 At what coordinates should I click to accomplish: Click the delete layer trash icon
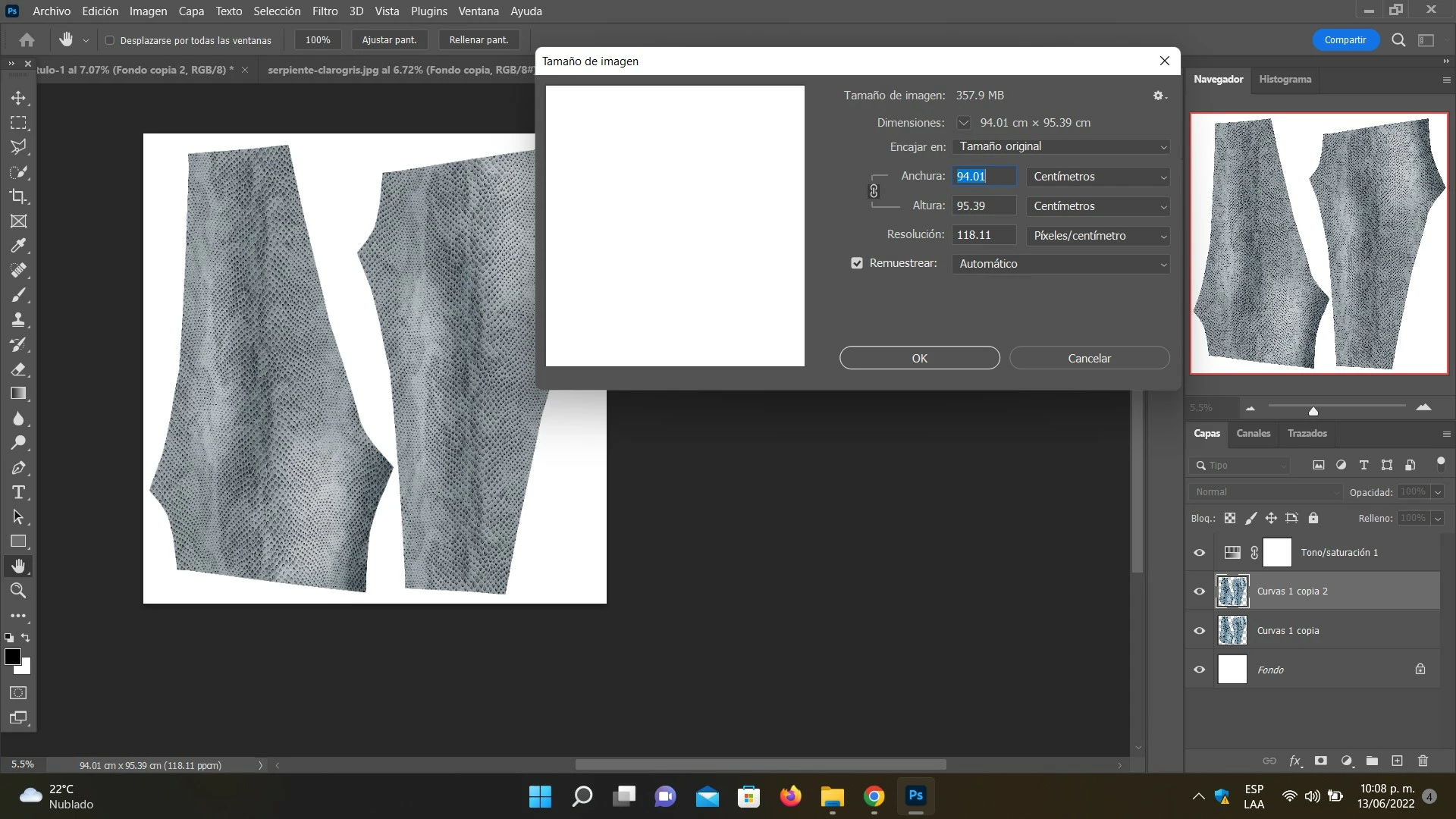pyautogui.click(x=1423, y=761)
